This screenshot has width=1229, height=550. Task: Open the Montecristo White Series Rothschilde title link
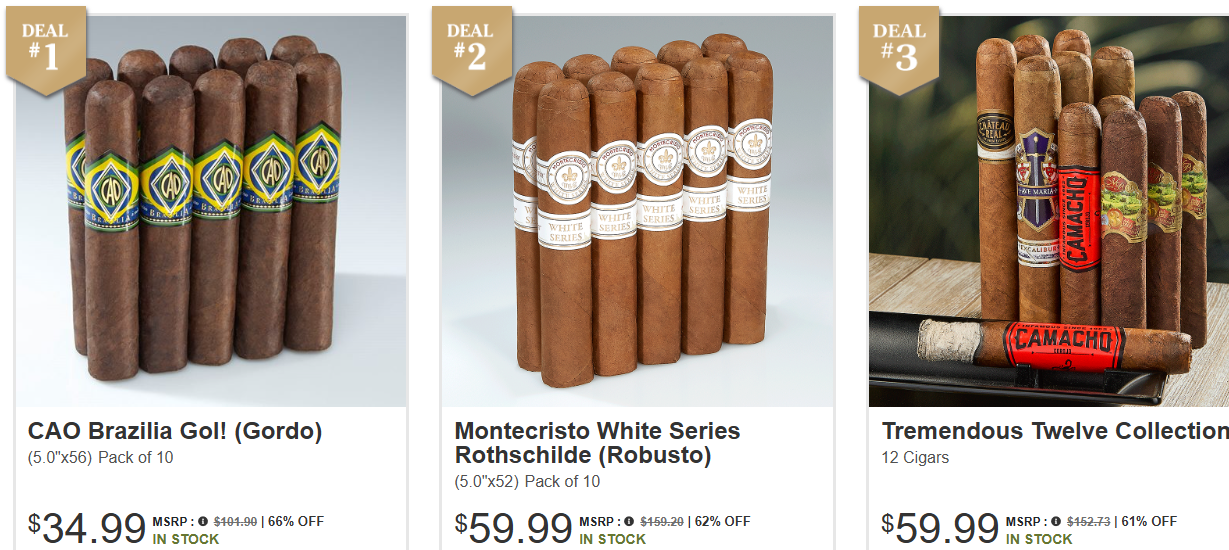(597, 443)
